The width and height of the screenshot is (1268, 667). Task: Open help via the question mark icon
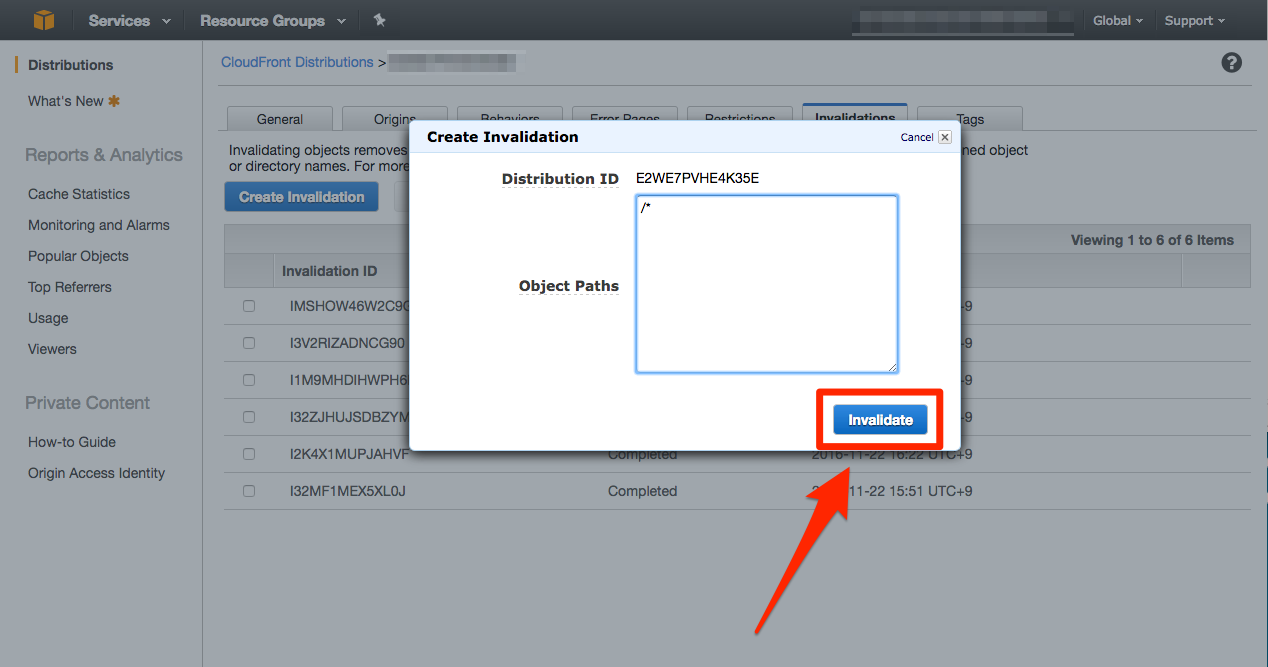1231,62
